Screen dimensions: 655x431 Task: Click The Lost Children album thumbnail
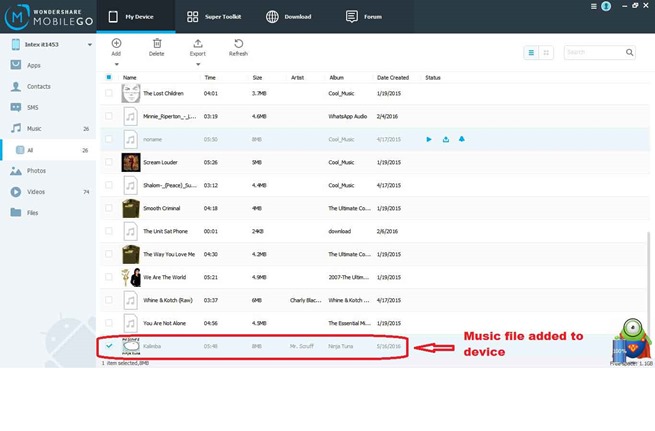pyautogui.click(x=131, y=93)
